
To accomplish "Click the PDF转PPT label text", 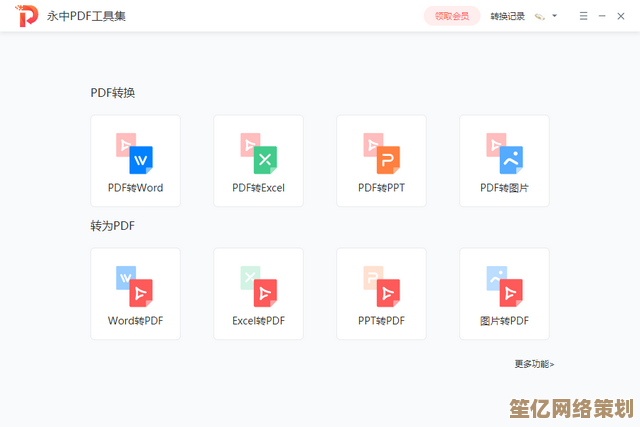I will [x=382, y=188].
